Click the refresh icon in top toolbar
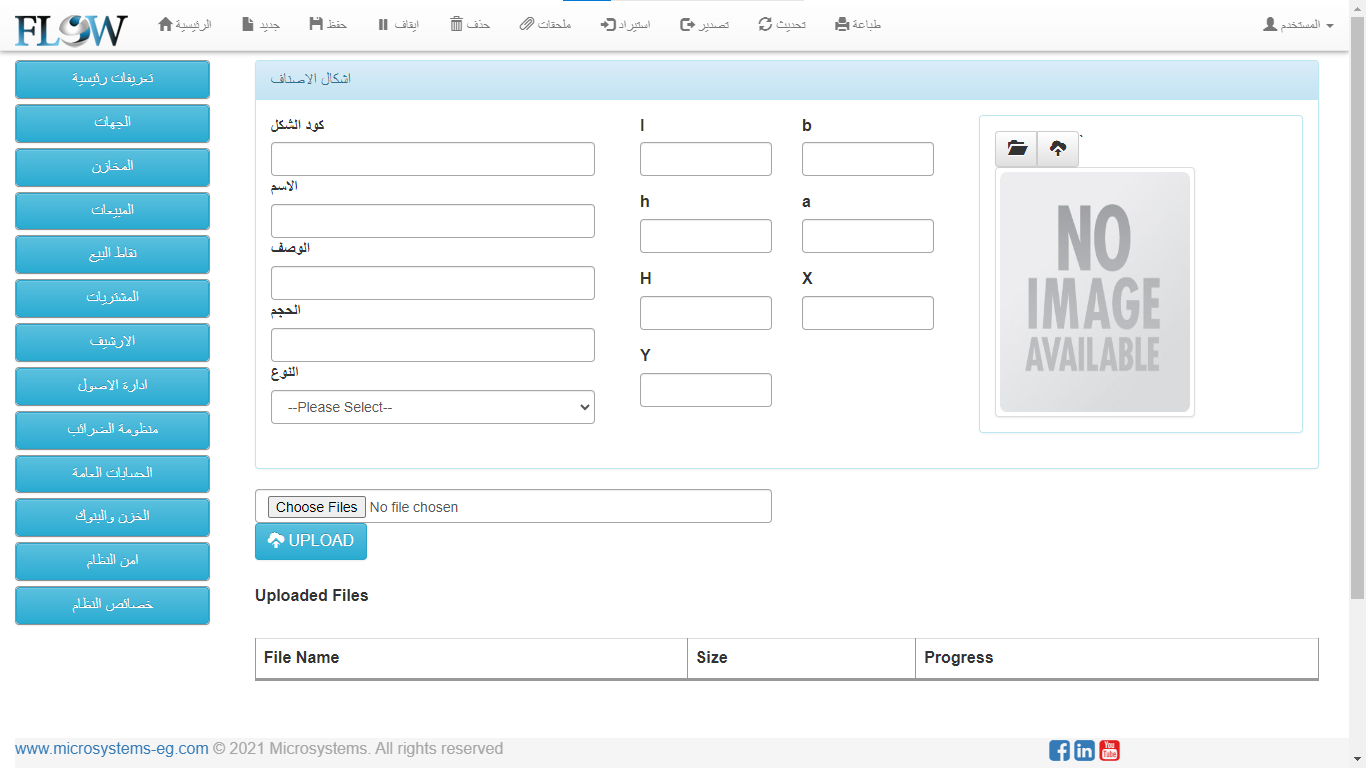This screenshot has width=1366, height=768. 765,24
